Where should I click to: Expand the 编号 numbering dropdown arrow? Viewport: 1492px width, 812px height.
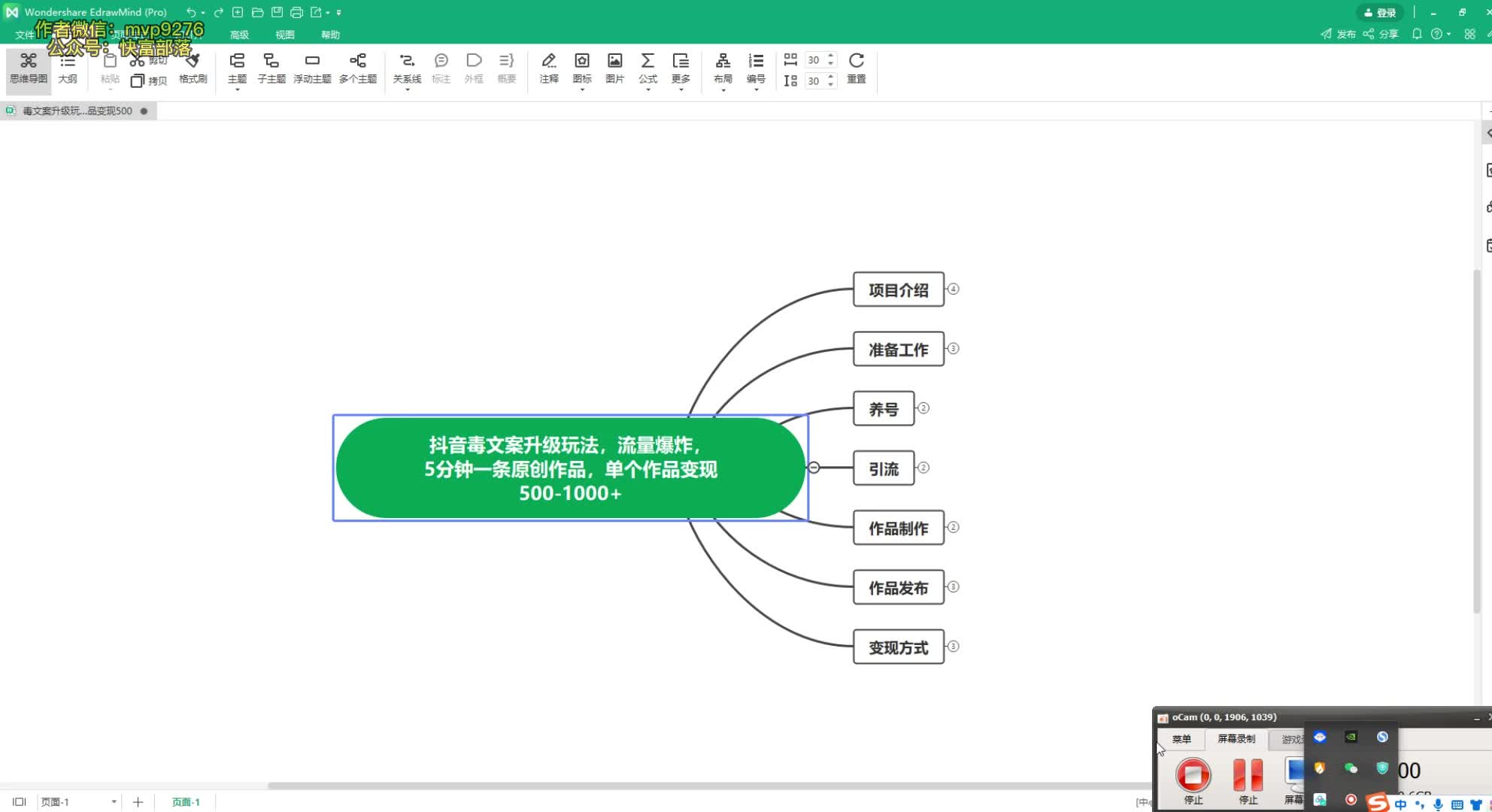(x=756, y=90)
